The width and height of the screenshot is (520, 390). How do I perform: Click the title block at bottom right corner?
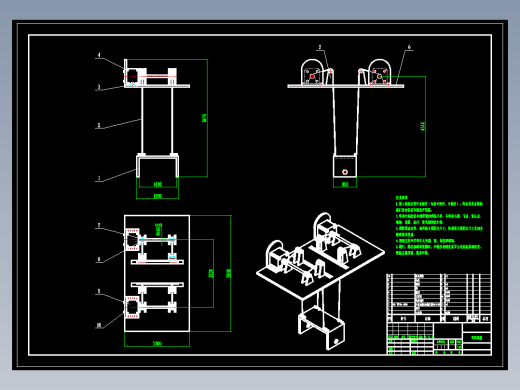pos(439,339)
